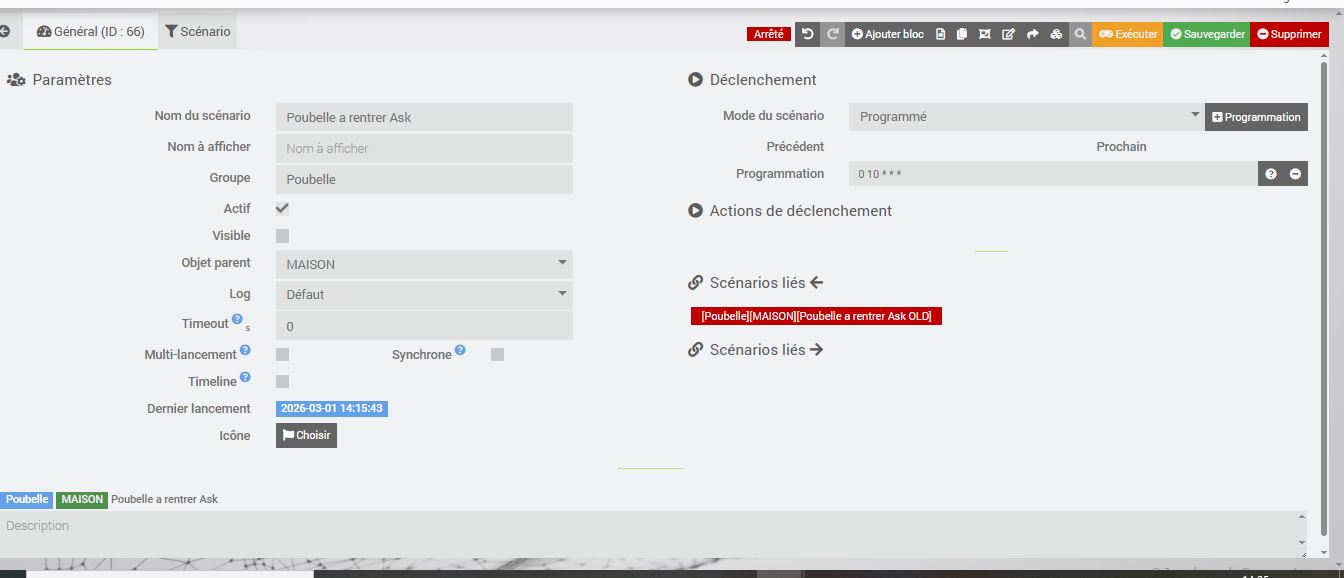Screen dimensions: 1344x578
Task: Open the log file icon
Action: (x=940, y=34)
